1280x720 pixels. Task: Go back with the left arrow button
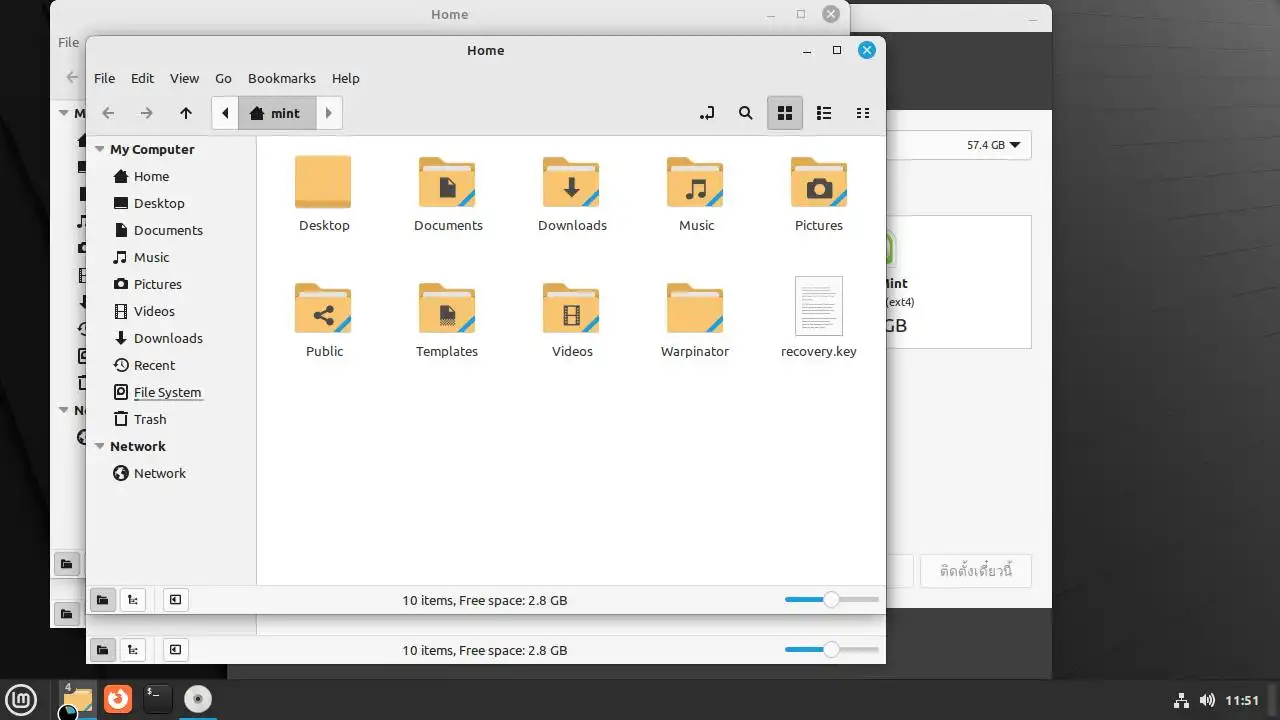[108, 113]
